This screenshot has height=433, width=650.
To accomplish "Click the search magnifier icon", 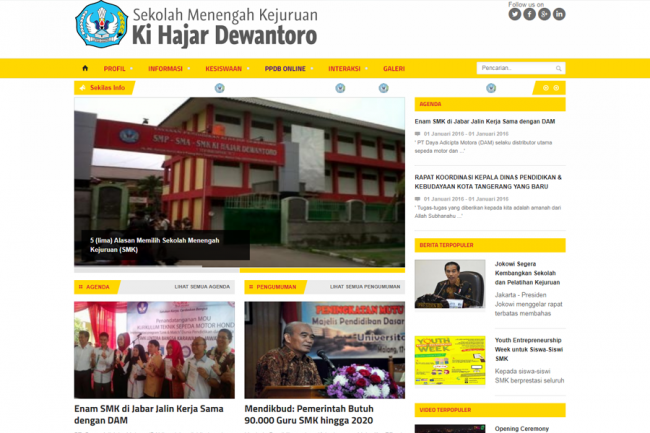I will point(557,68).
